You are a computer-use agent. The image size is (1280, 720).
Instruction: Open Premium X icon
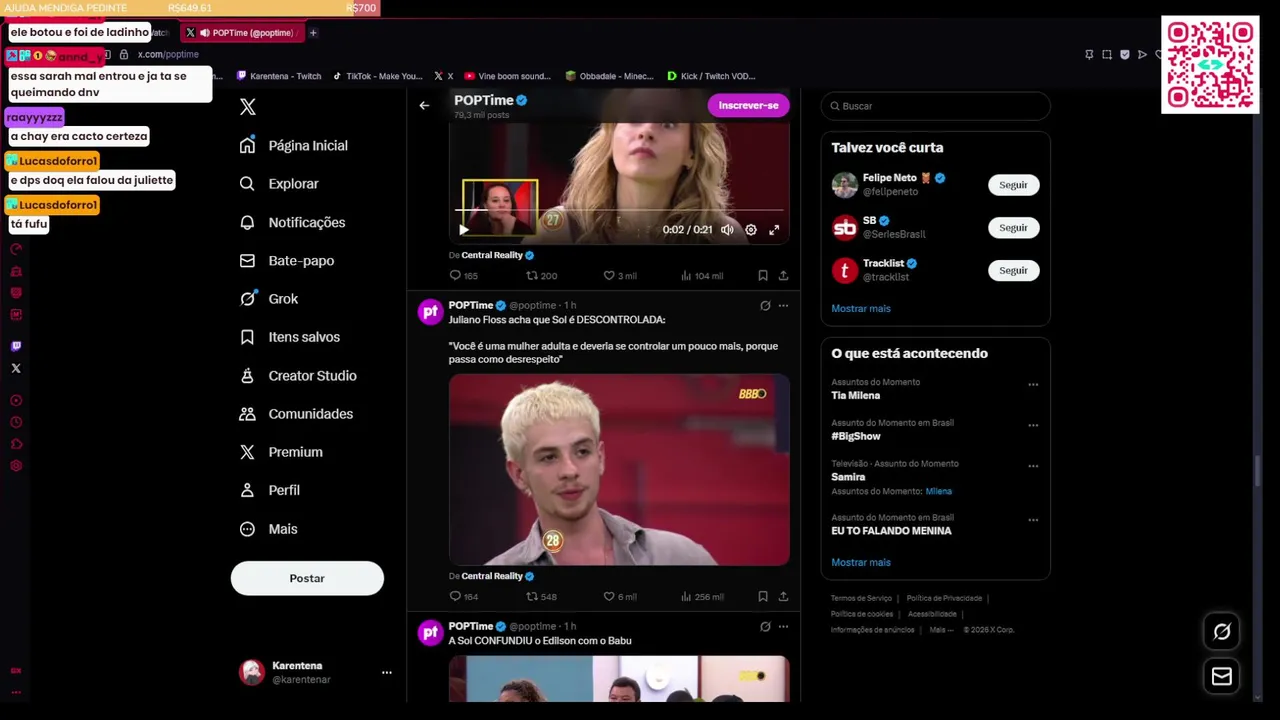pos(247,452)
